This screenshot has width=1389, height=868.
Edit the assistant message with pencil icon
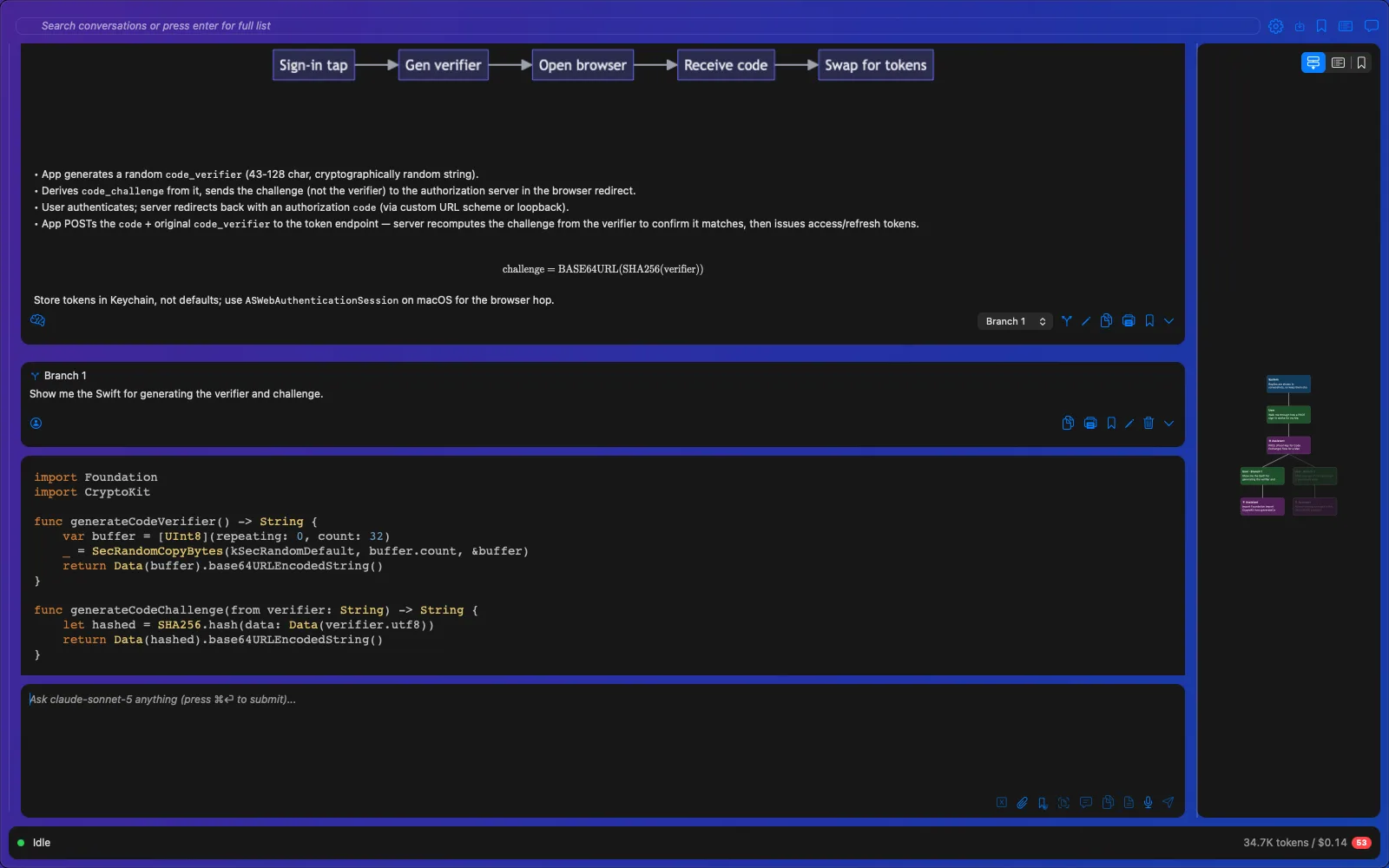pos(1086,321)
